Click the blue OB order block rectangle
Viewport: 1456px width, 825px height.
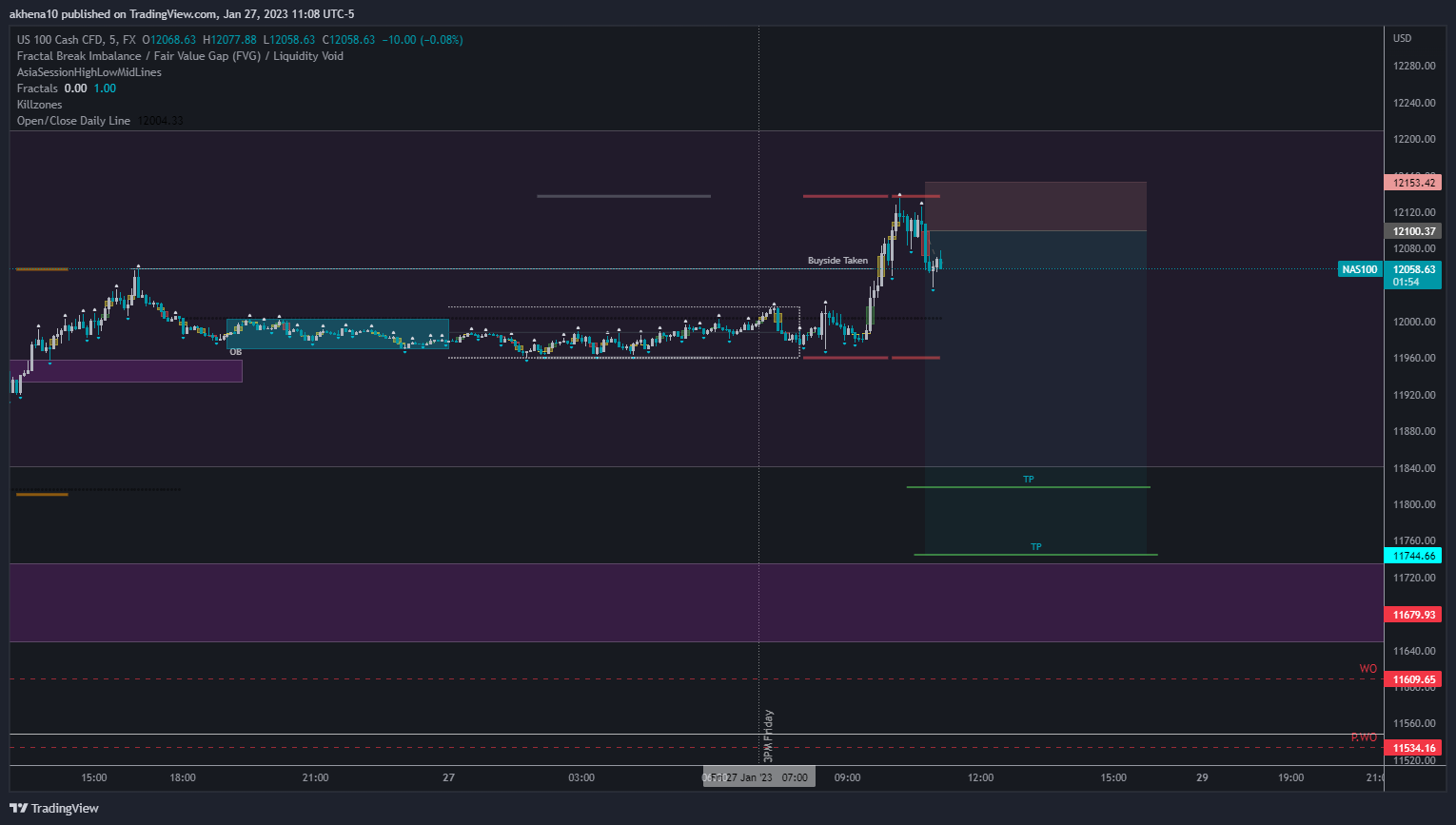tap(337, 334)
